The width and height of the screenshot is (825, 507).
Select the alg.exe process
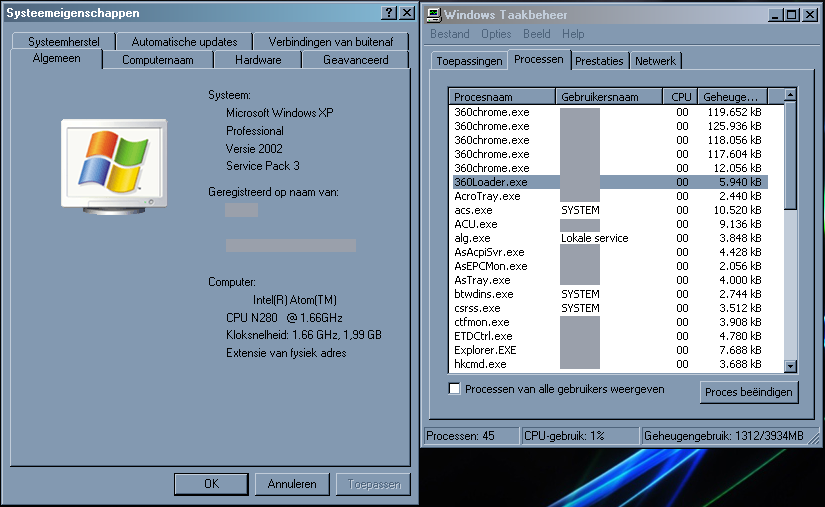[x=609, y=238]
